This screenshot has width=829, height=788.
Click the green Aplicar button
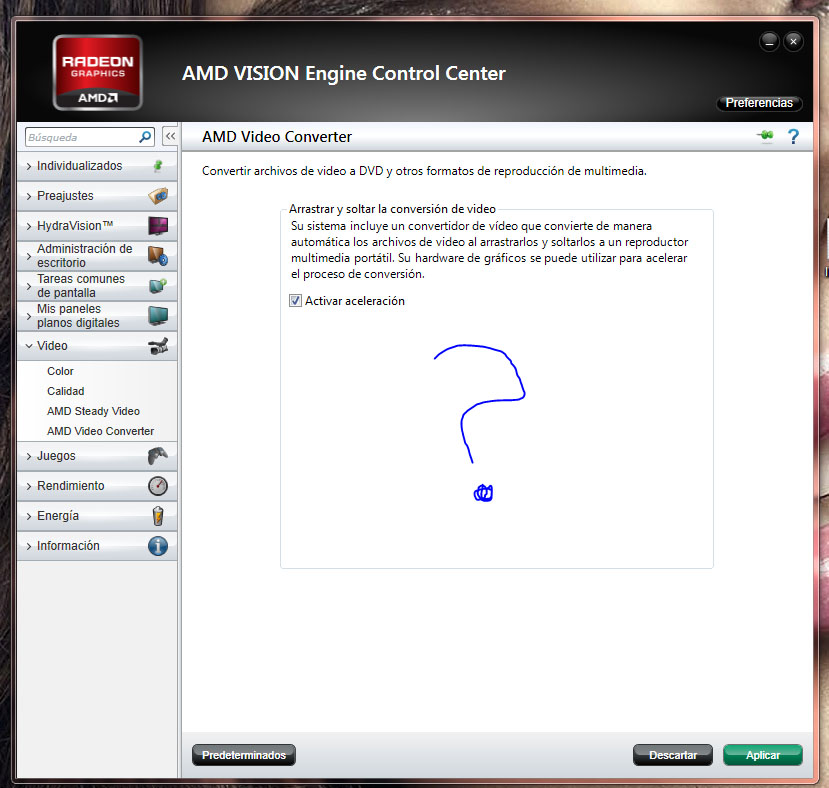(x=762, y=755)
